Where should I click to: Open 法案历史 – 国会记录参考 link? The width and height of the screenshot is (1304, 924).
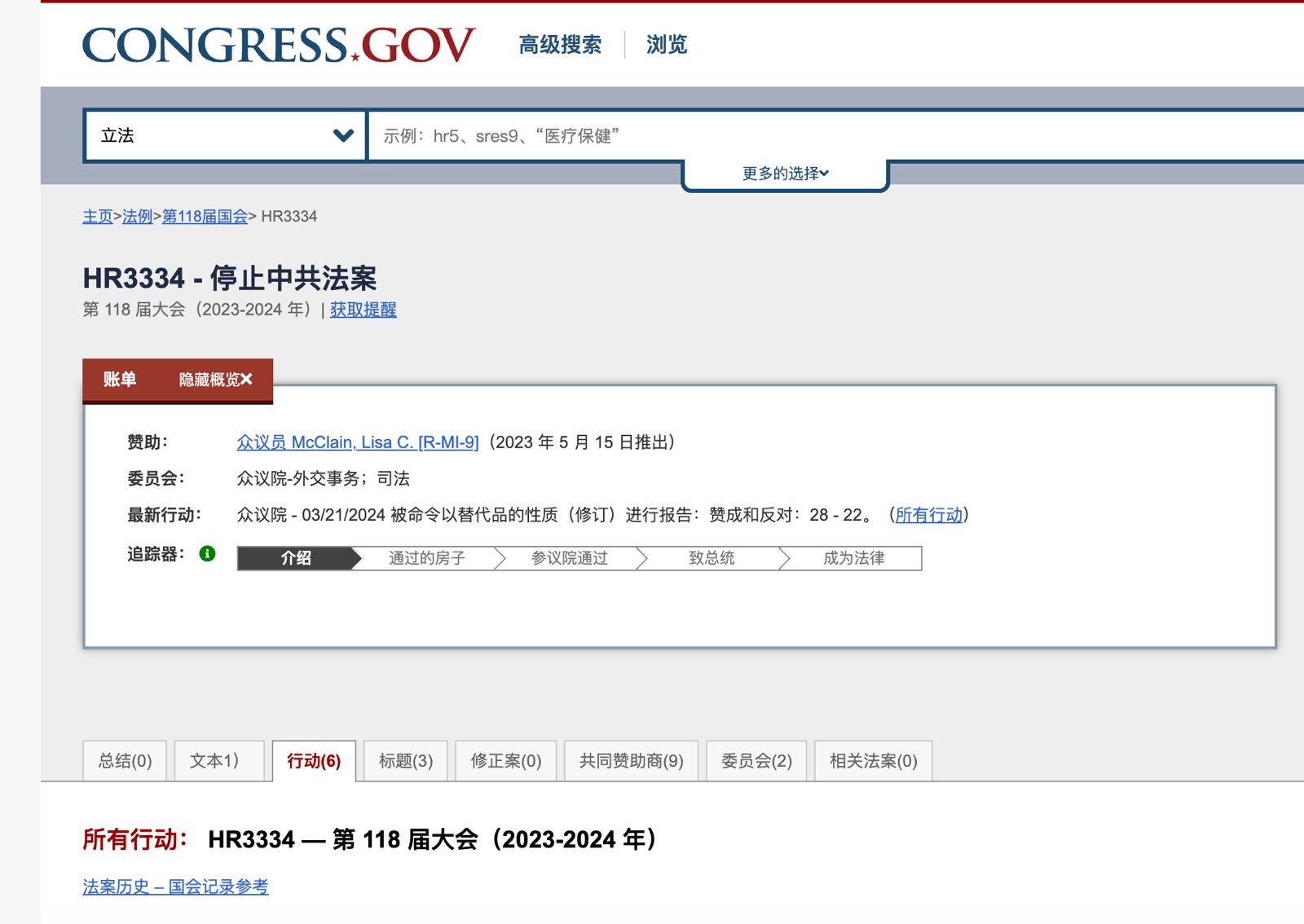pos(175,887)
